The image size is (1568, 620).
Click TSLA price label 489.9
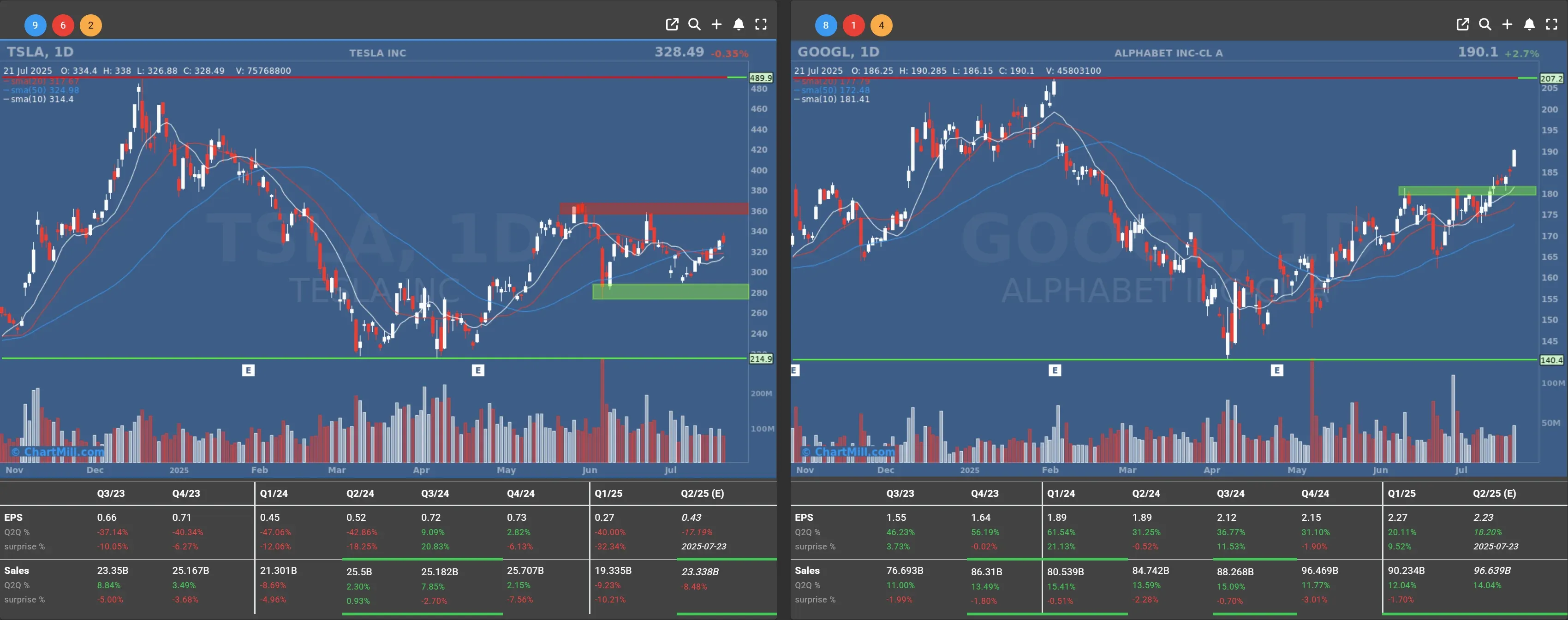point(761,78)
